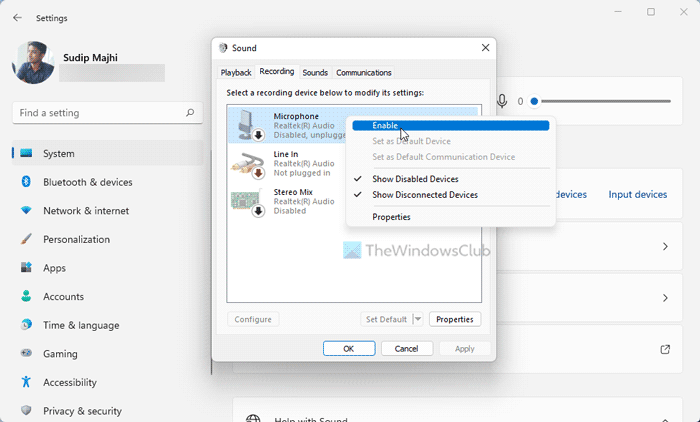Click the Cancel button
This screenshot has height=422, width=700.
coord(407,349)
